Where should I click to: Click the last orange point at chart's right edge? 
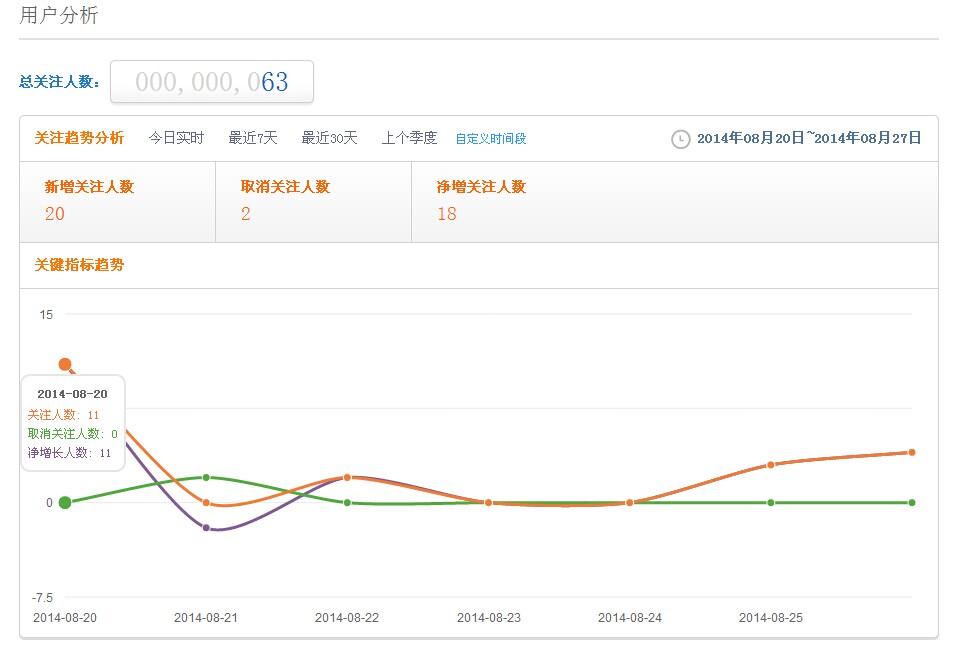(x=912, y=452)
